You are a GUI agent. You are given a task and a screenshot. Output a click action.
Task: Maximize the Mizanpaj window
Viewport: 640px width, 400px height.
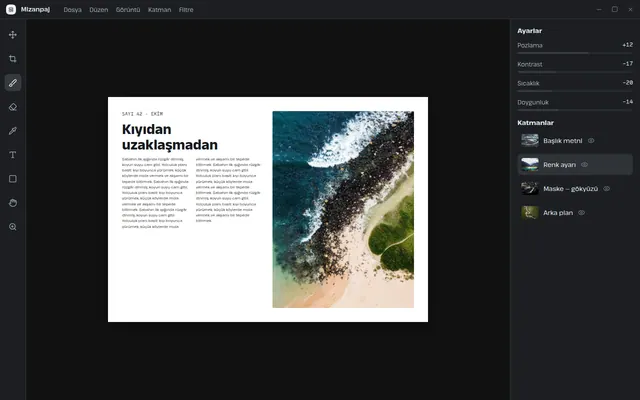(x=615, y=9)
